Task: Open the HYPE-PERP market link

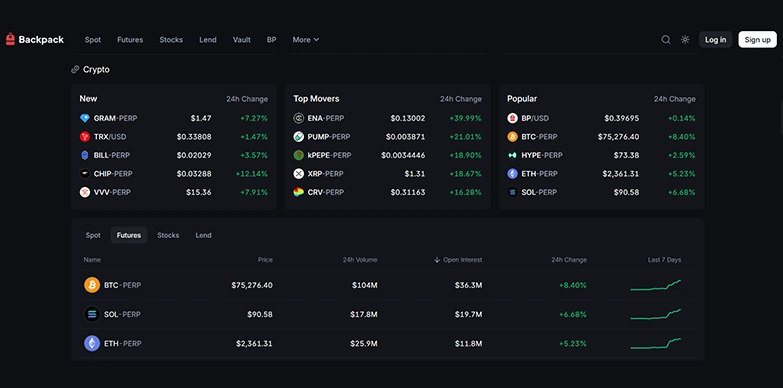Action: (542, 155)
